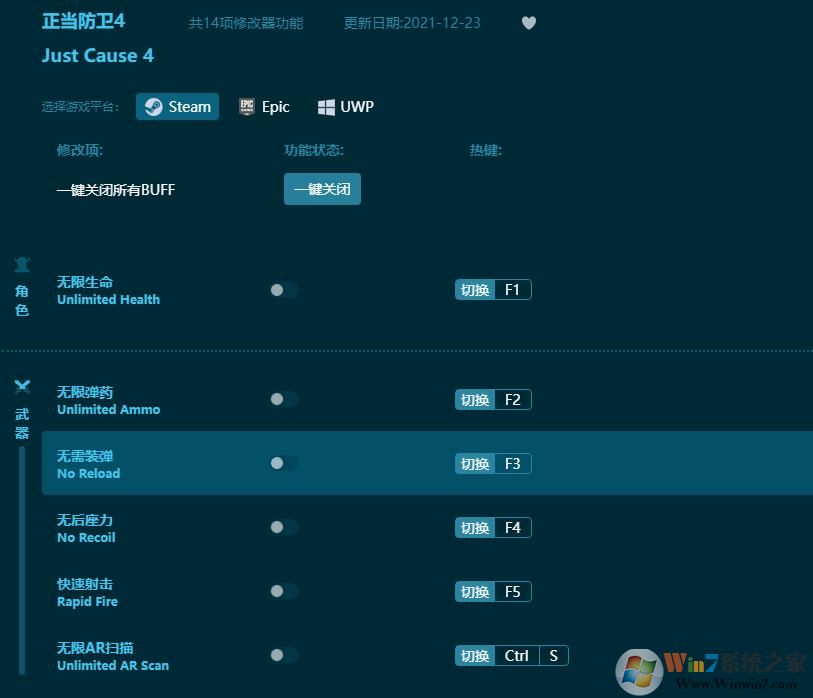Click the F1 hotkey button for Unlimited Health
This screenshot has height=698, width=813.
tap(512, 290)
